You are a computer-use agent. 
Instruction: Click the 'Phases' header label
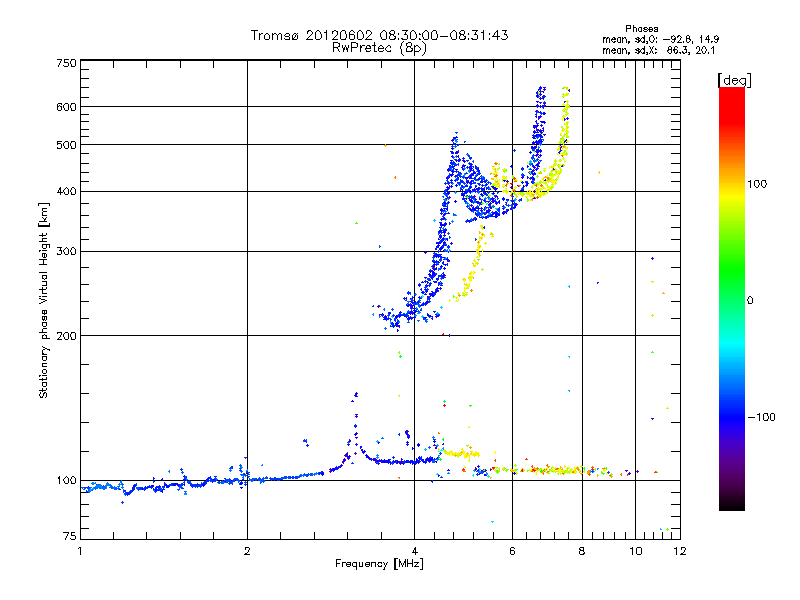(642, 29)
